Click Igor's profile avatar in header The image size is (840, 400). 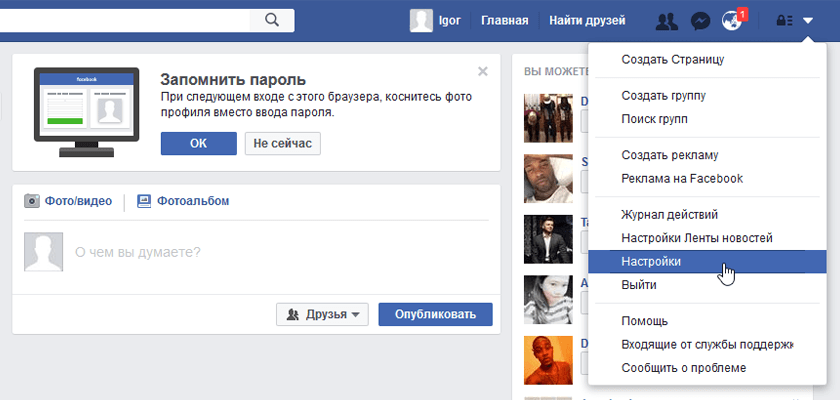pyautogui.click(x=422, y=21)
